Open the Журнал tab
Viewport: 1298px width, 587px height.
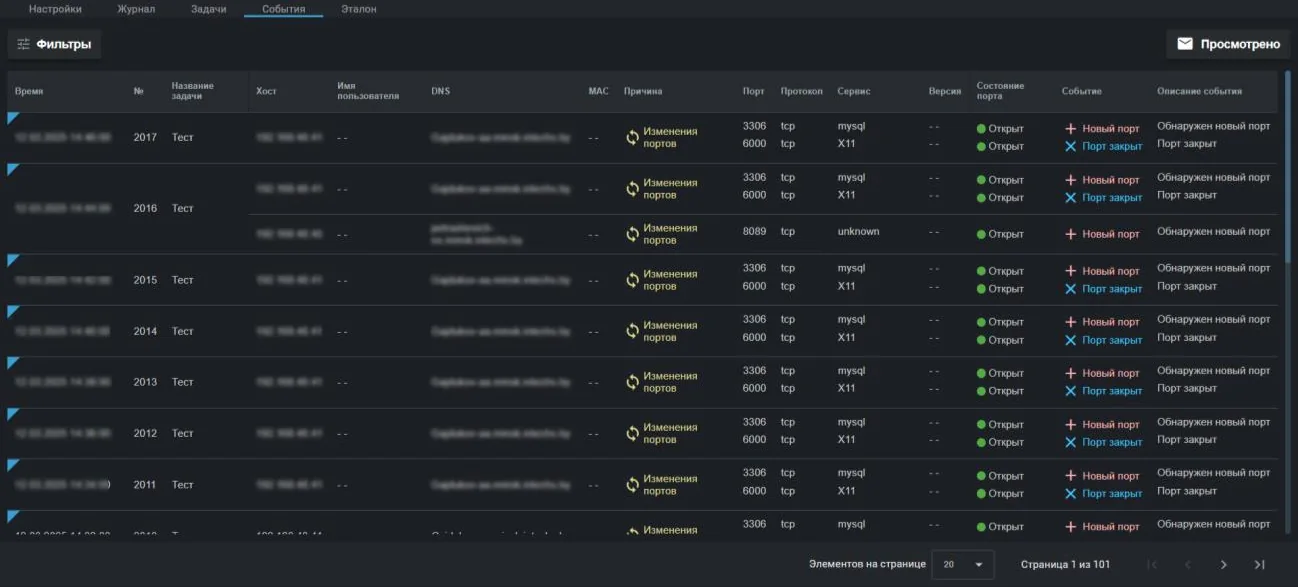[136, 9]
